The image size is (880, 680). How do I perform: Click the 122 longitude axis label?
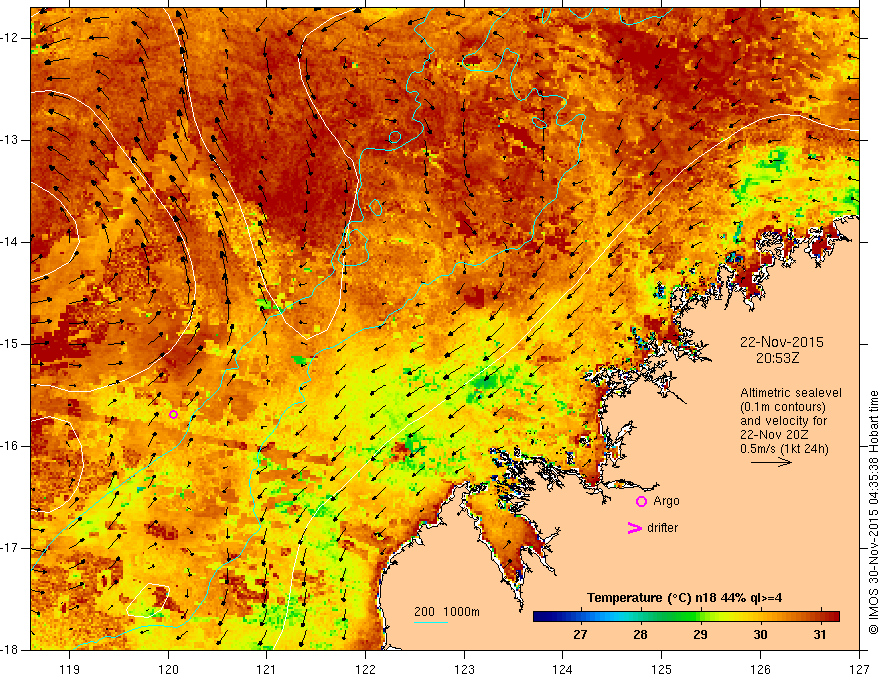coord(365,670)
